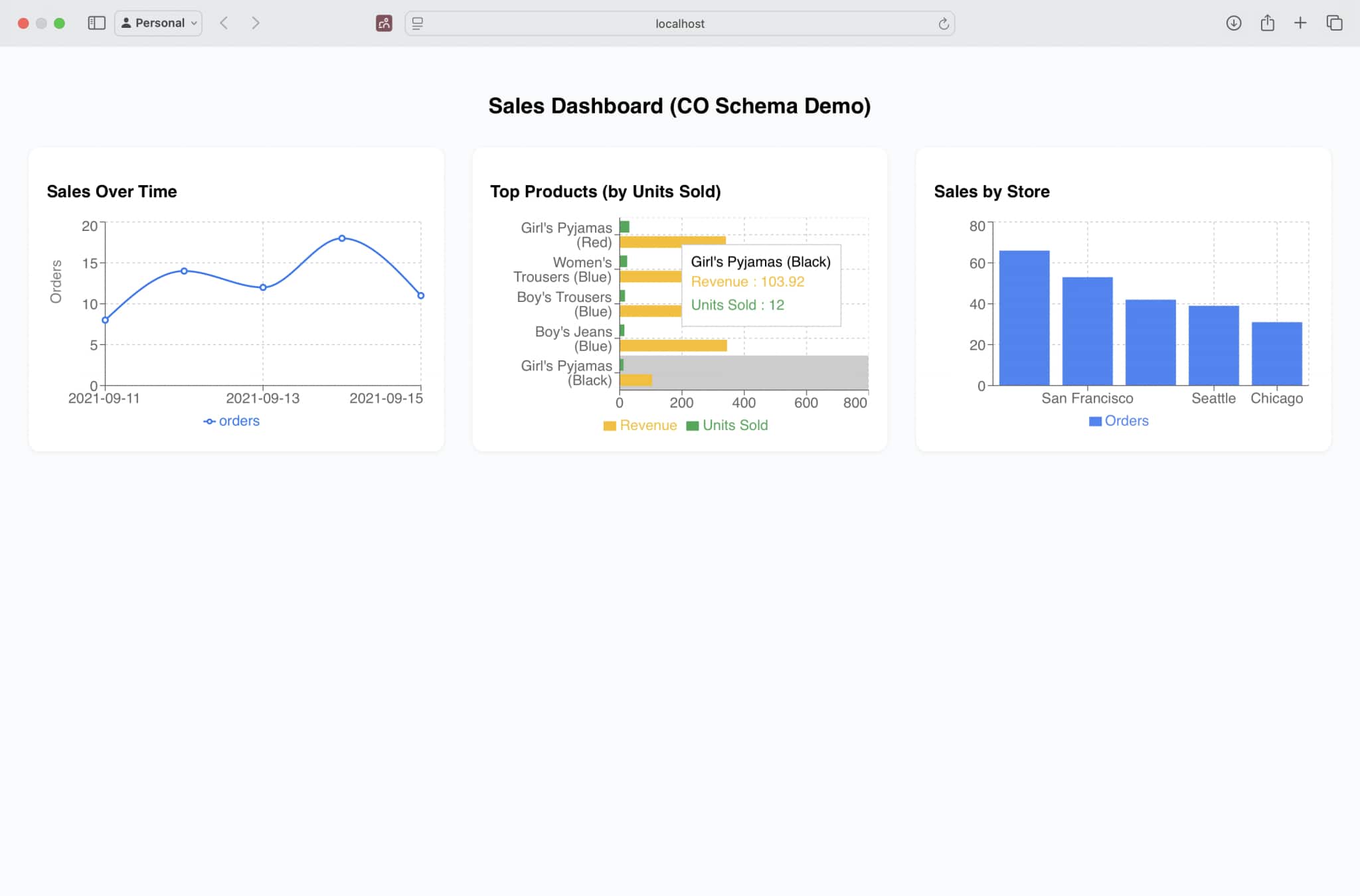This screenshot has width=1360, height=896.
Task: Click the tallest bar in Sales by Store
Action: tap(1024, 317)
